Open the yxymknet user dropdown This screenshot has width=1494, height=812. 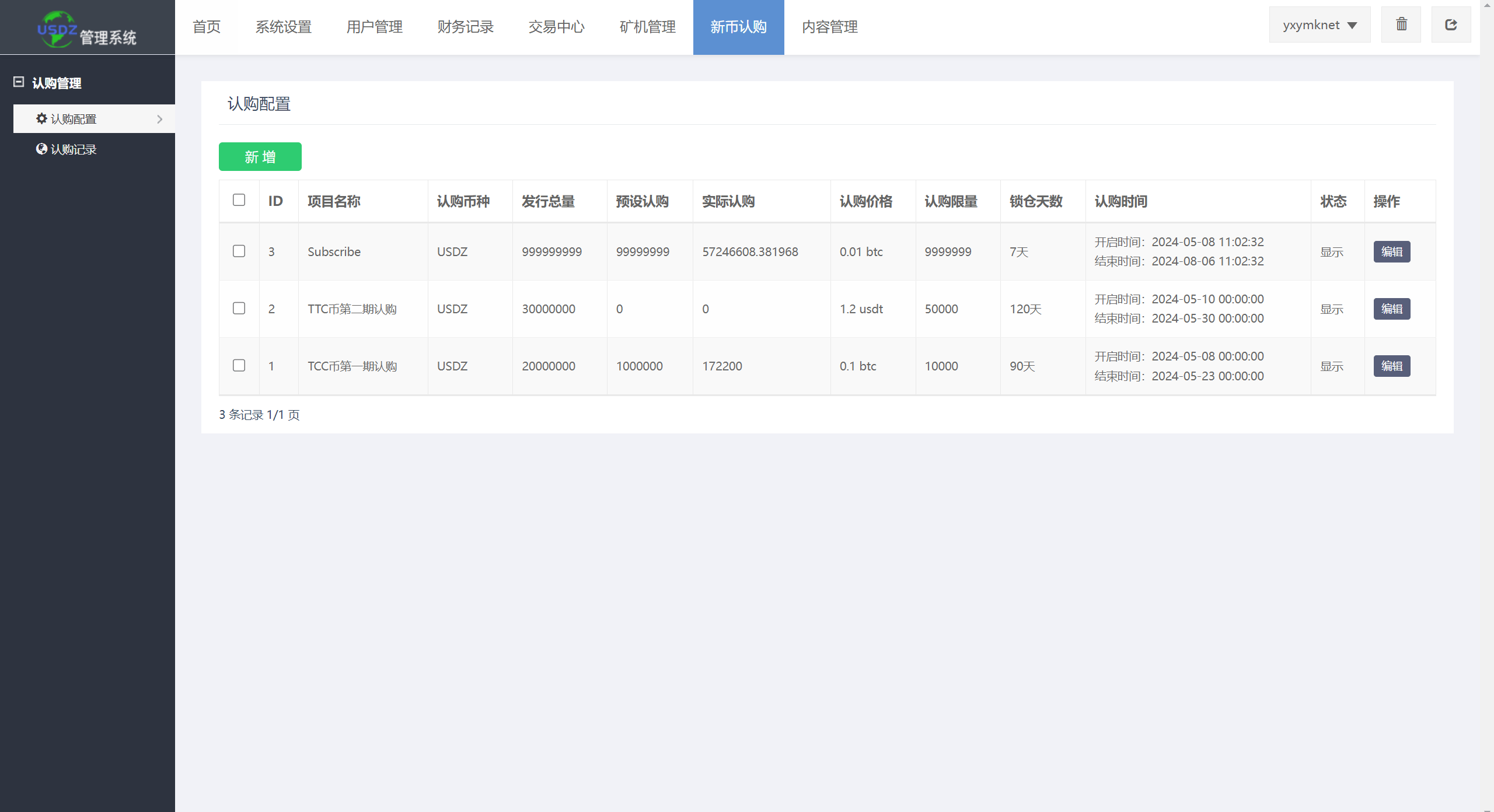pyautogui.click(x=1320, y=24)
